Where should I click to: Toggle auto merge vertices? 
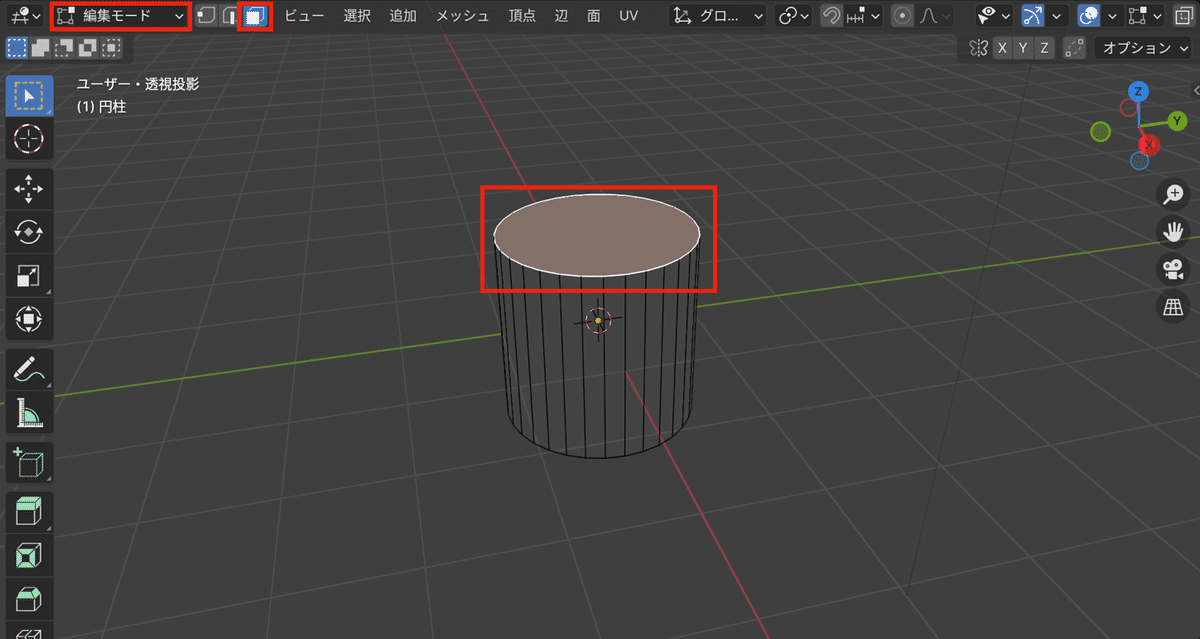click(1075, 48)
